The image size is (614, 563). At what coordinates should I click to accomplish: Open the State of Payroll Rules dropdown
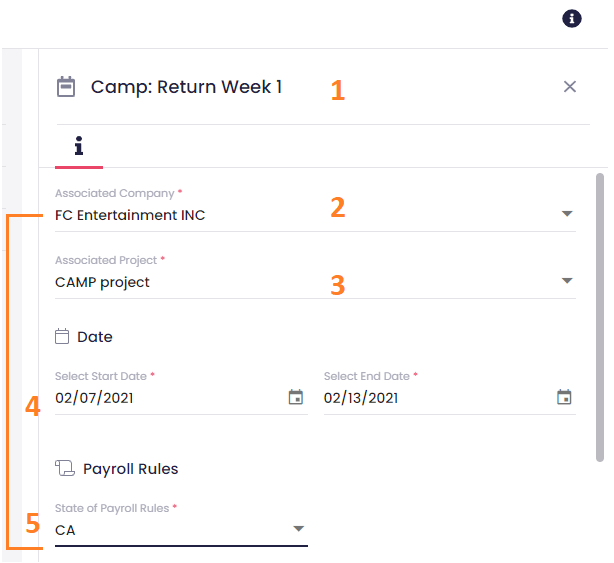[x=298, y=529]
